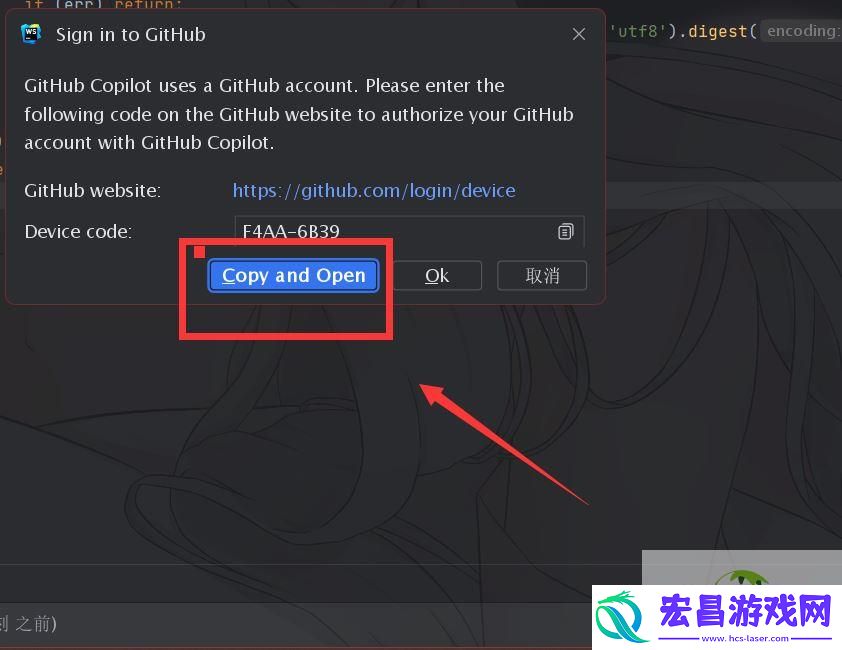This screenshot has height=650, width=842.
Task: Copy the device code via clipboard icon
Action: tap(565, 232)
